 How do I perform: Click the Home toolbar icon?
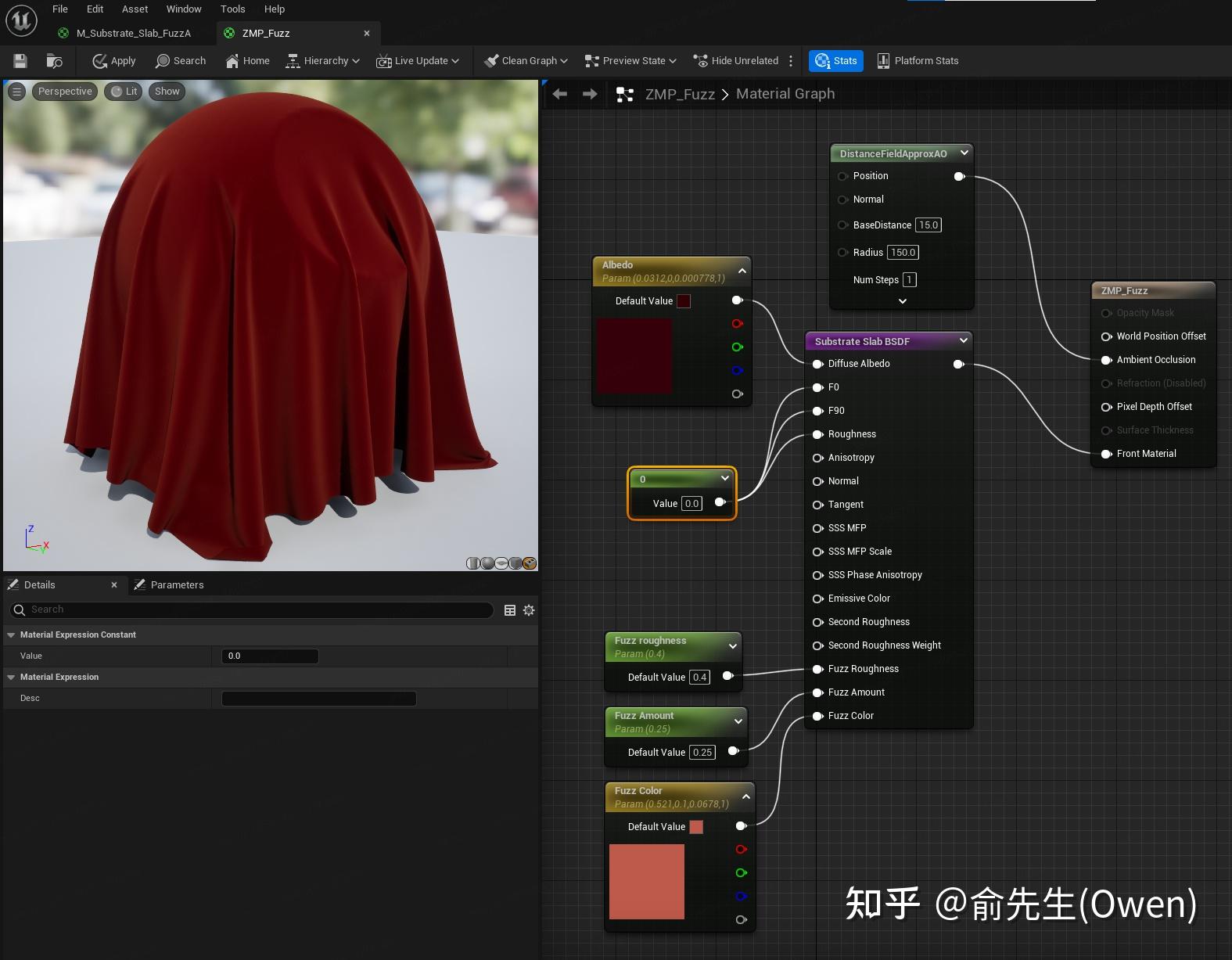(247, 61)
